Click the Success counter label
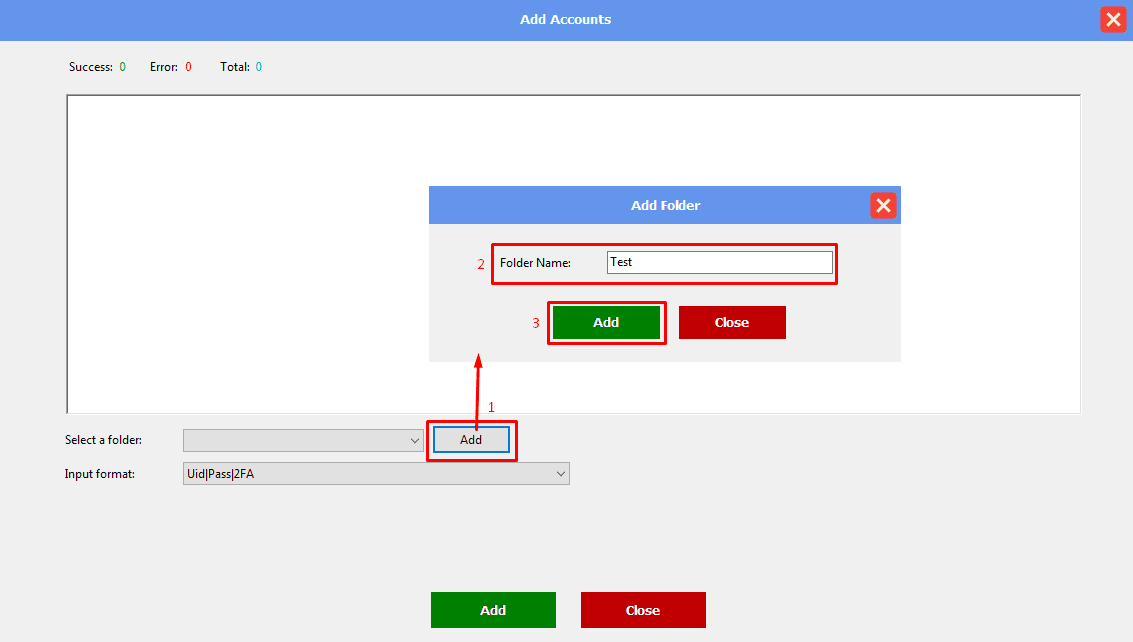Screen dimensions: 1133x642 point(90,67)
